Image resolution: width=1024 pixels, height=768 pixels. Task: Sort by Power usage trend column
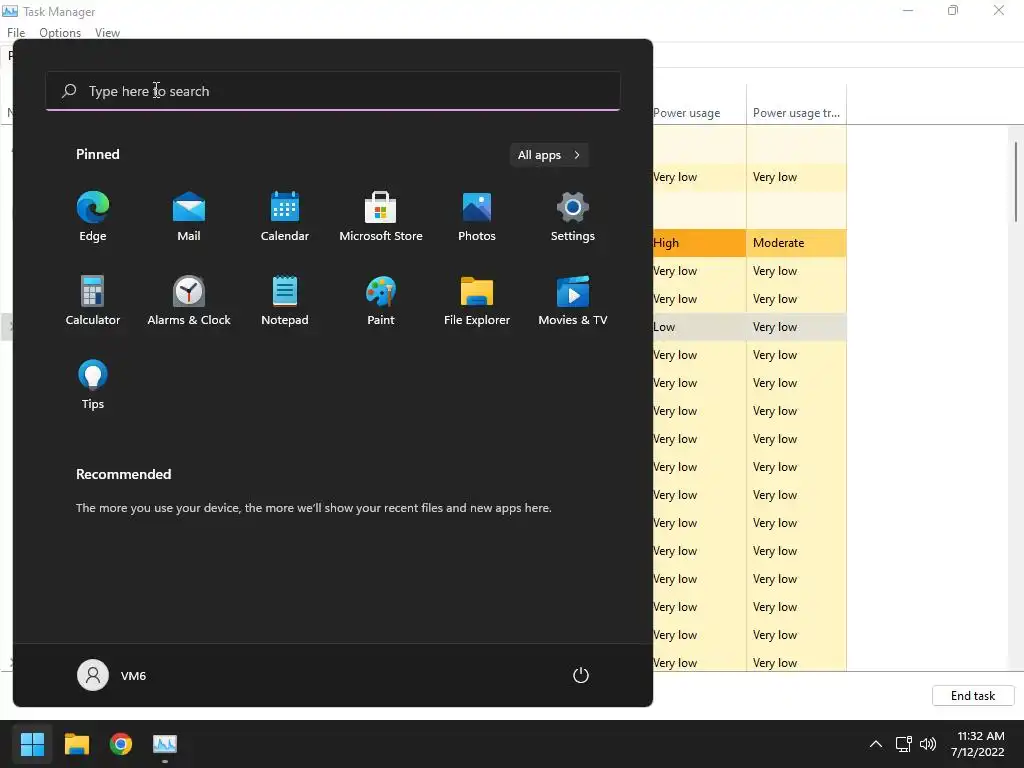(x=796, y=112)
